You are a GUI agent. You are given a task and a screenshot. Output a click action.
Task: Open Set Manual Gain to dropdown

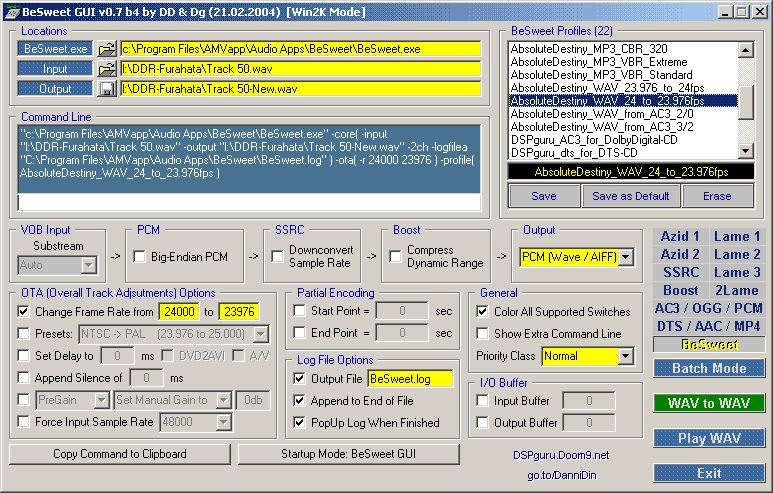tap(224, 400)
